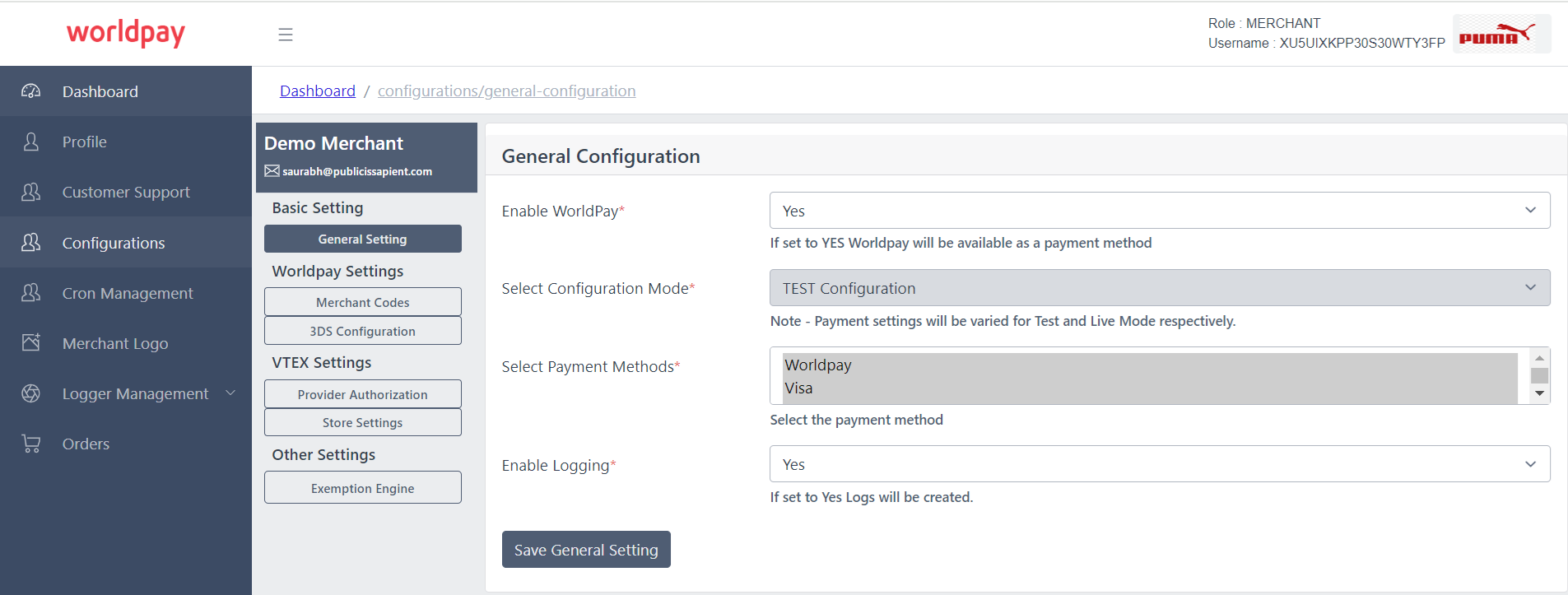Screen dimensions: 1568x595
Task: Click the Merchant Logo image icon
Action: [x=31, y=343]
